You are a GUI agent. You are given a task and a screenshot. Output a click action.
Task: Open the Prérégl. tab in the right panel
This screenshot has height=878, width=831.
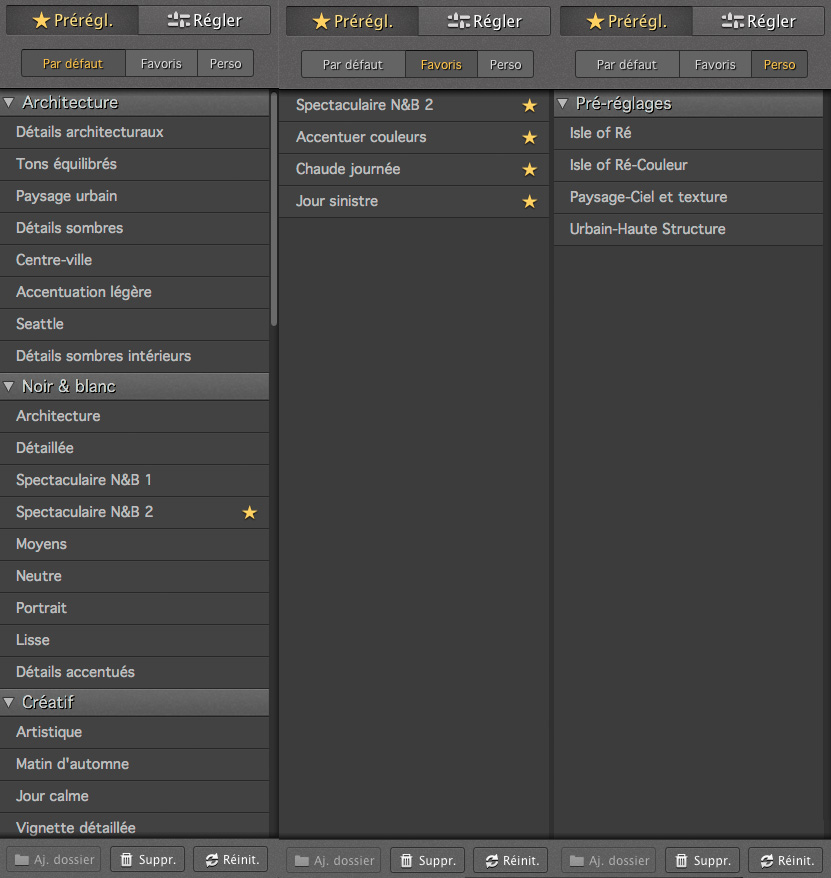(x=626, y=21)
